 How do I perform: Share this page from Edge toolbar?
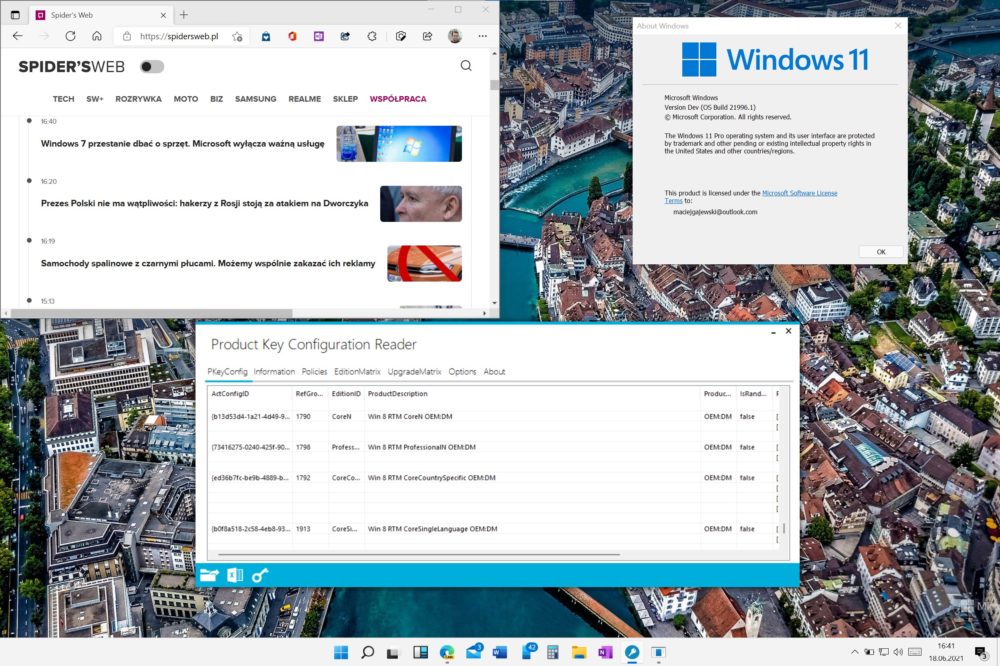pyautogui.click(x=427, y=36)
